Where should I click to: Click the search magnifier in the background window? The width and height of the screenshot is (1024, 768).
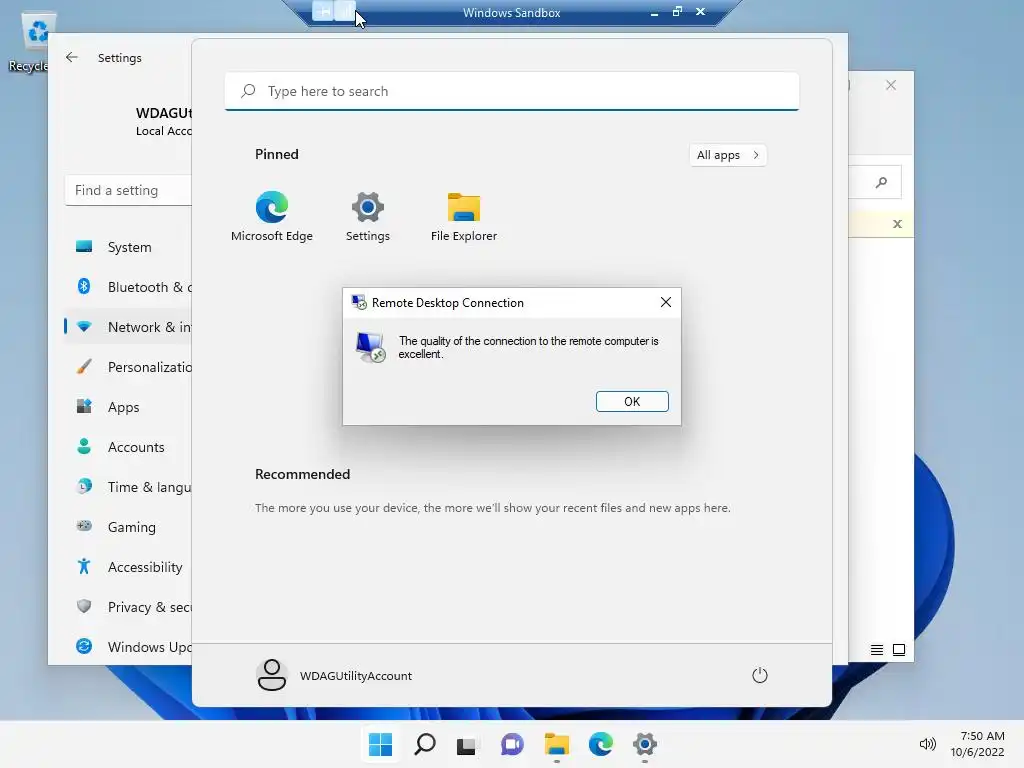coord(881,182)
